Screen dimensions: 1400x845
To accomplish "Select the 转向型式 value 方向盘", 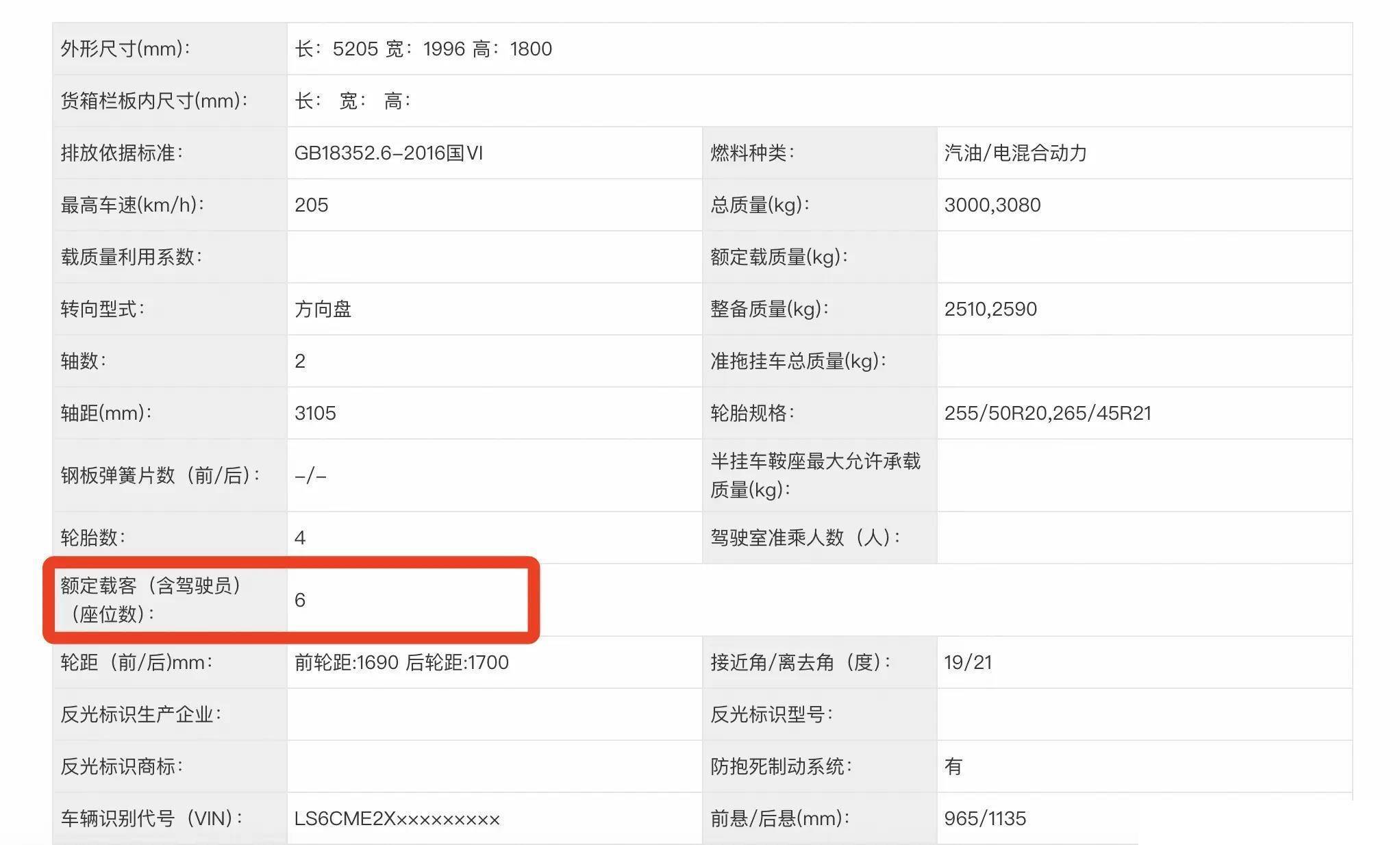I will pos(319,309).
